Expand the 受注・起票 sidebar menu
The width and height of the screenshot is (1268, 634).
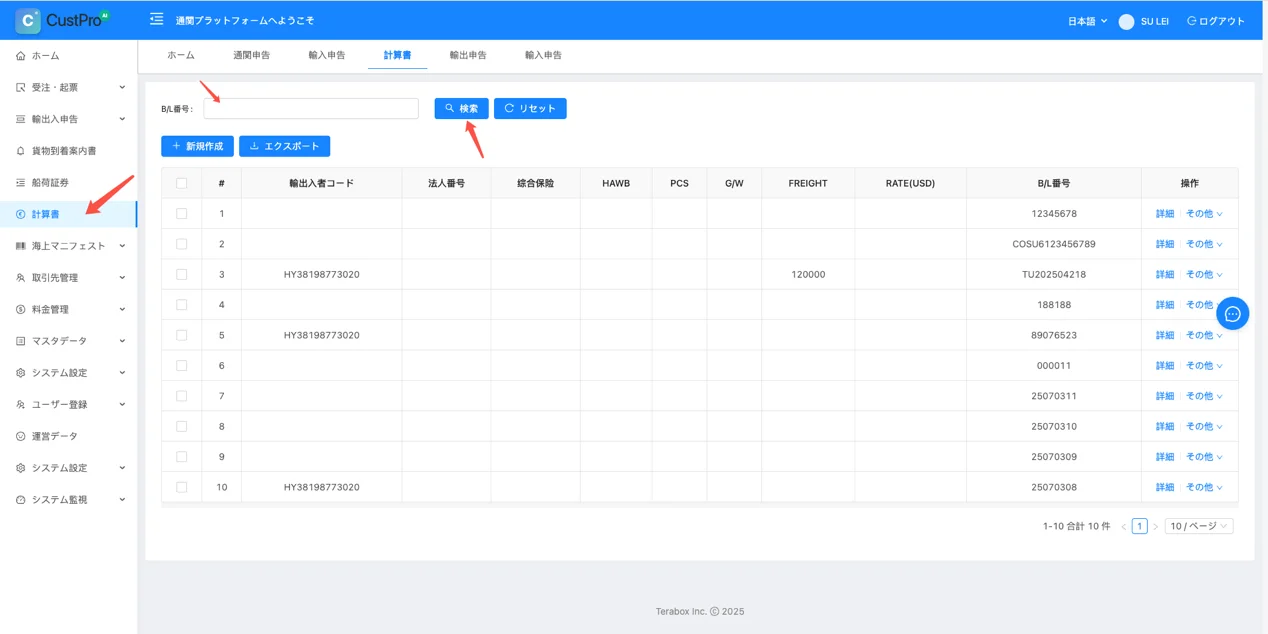pos(122,88)
